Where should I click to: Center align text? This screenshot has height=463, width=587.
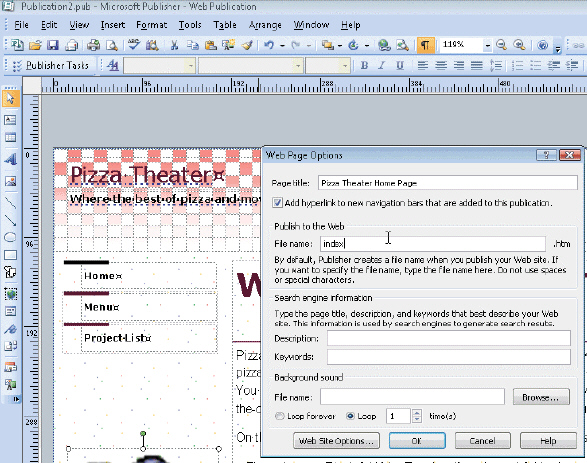pos(441,66)
